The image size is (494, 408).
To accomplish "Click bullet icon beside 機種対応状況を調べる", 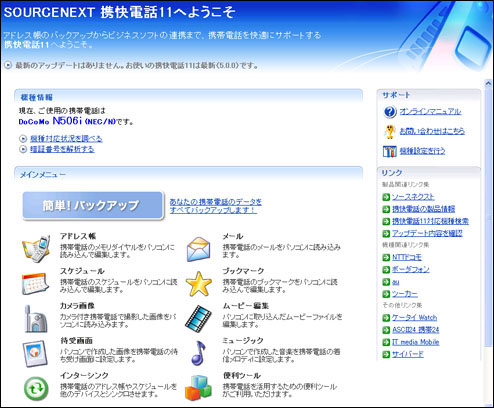I will click(x=23, y=139).
